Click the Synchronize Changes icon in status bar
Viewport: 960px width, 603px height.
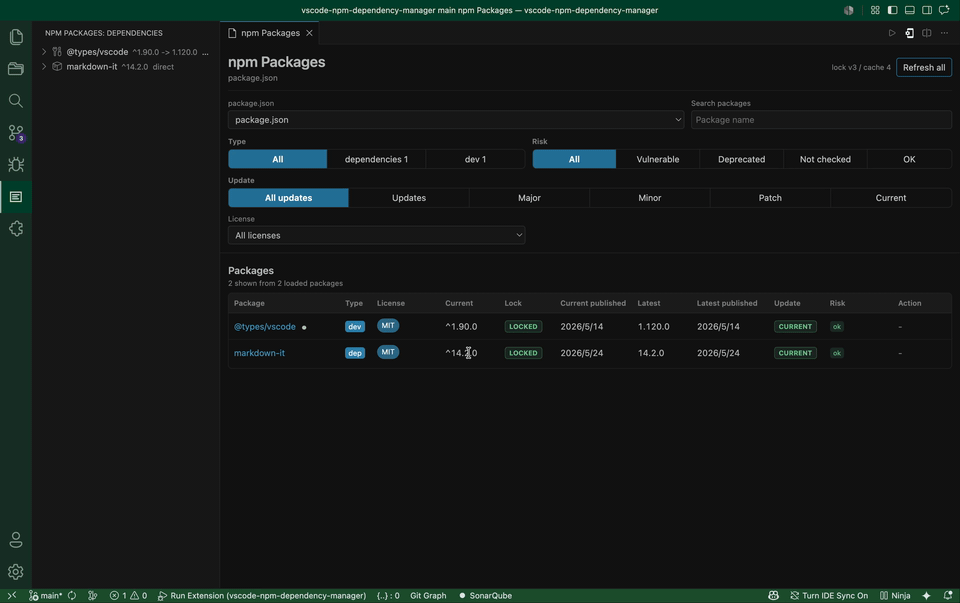72,596
